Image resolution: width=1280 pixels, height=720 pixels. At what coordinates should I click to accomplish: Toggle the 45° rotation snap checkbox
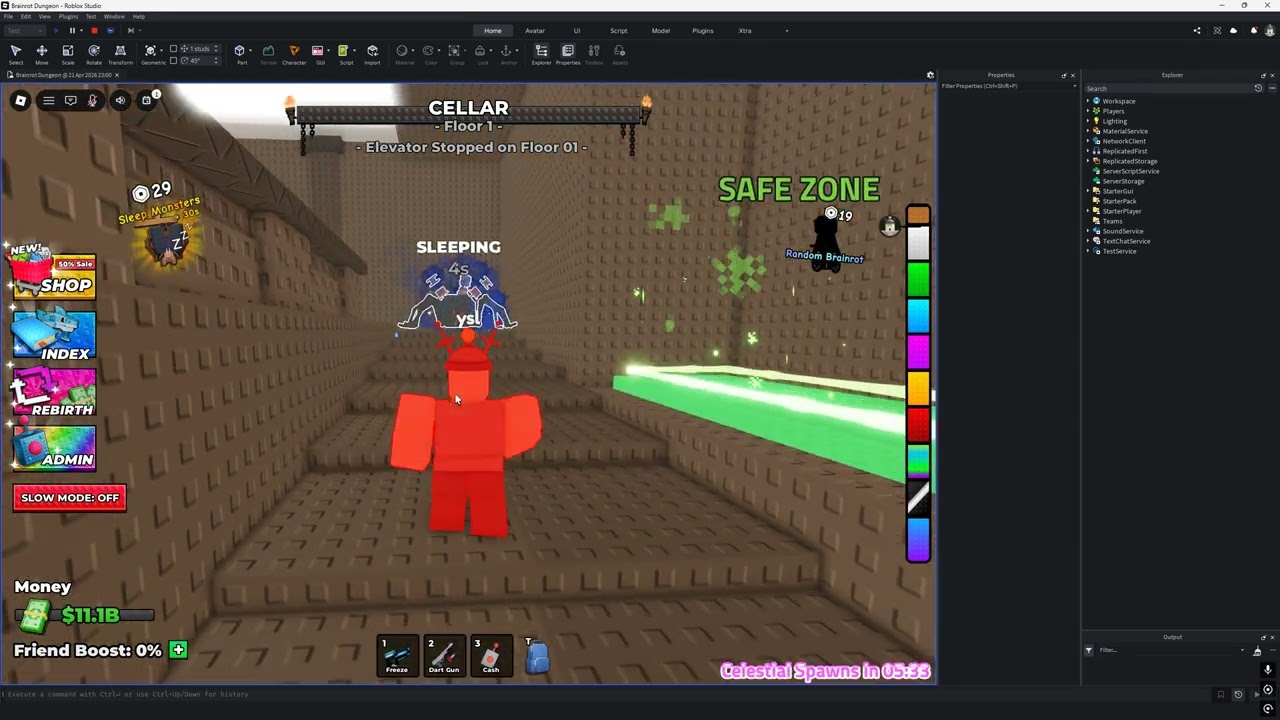coord(173,60)
